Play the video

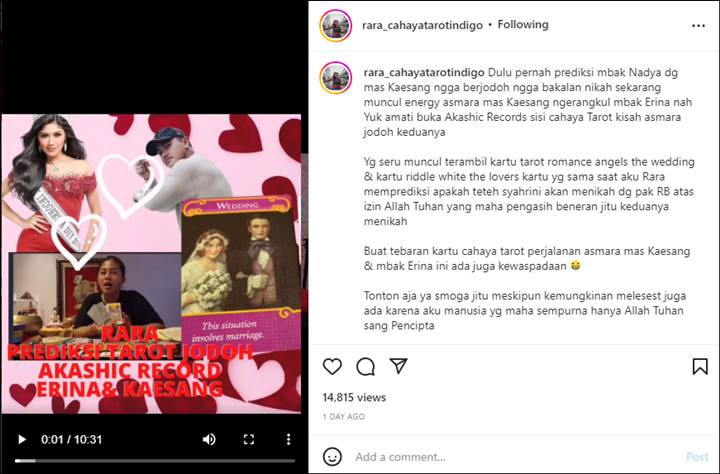tap(22, 440)
